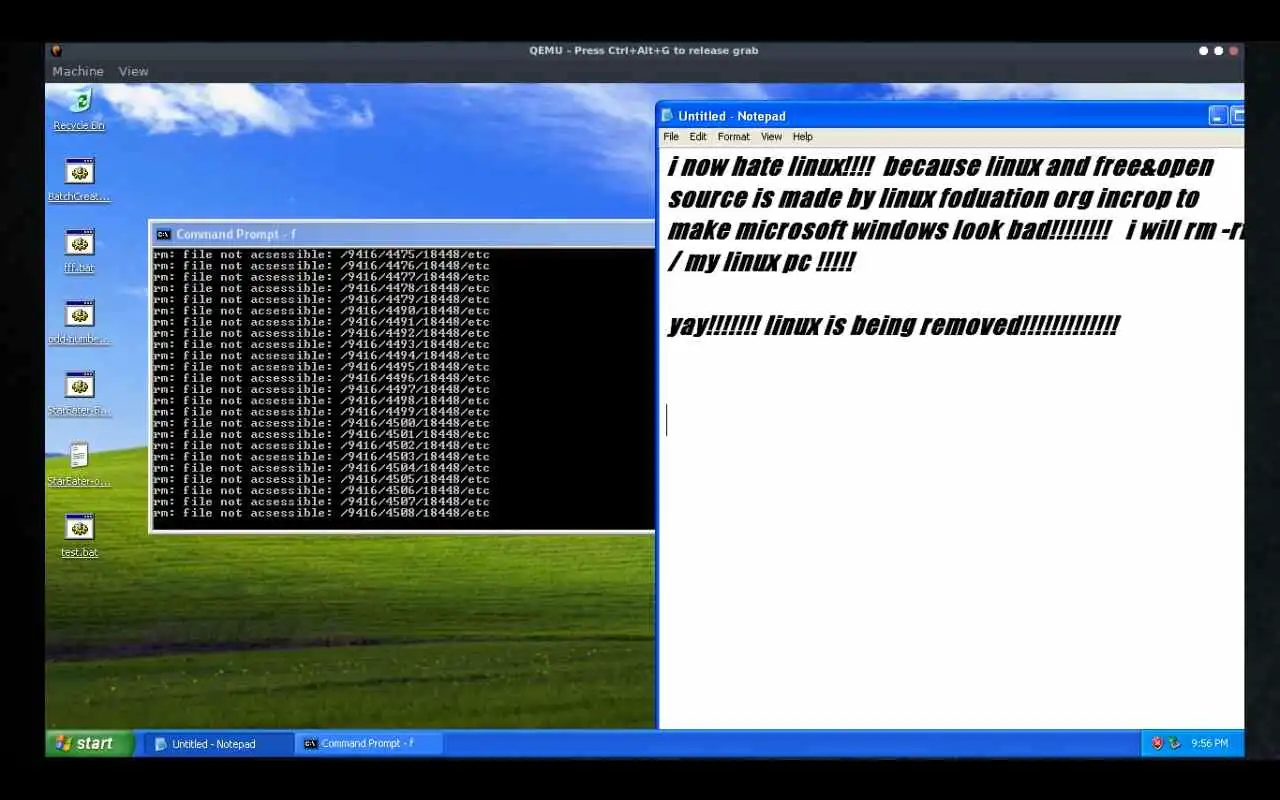Viewport: 1280px width, 800px height.
Task: Click the red security shield tray icon
Action: coord(1157,743)
